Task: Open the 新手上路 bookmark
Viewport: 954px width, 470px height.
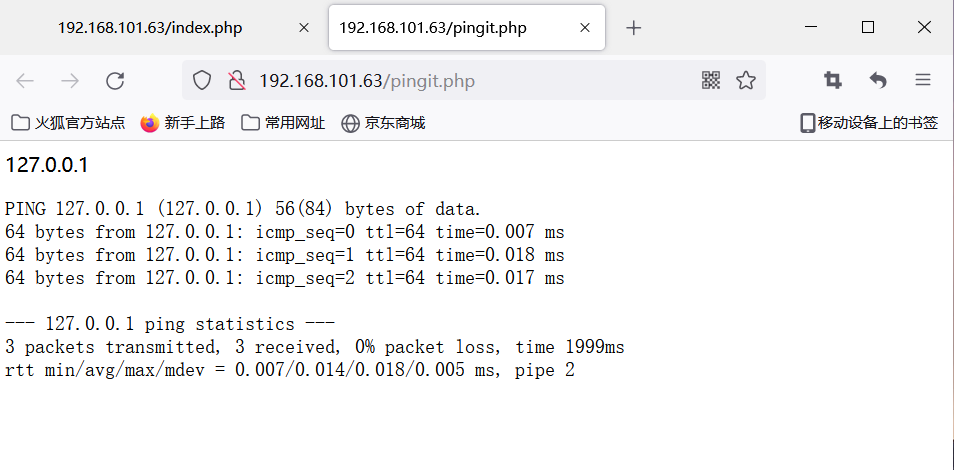Action: (183, 123)
